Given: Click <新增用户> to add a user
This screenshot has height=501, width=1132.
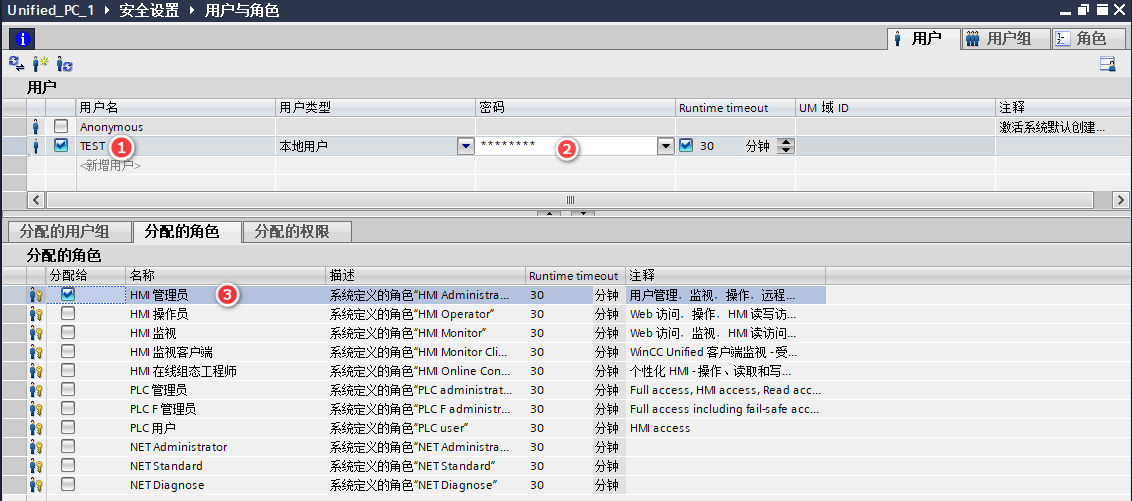Looking at the screenshot, I should (110, 165).
